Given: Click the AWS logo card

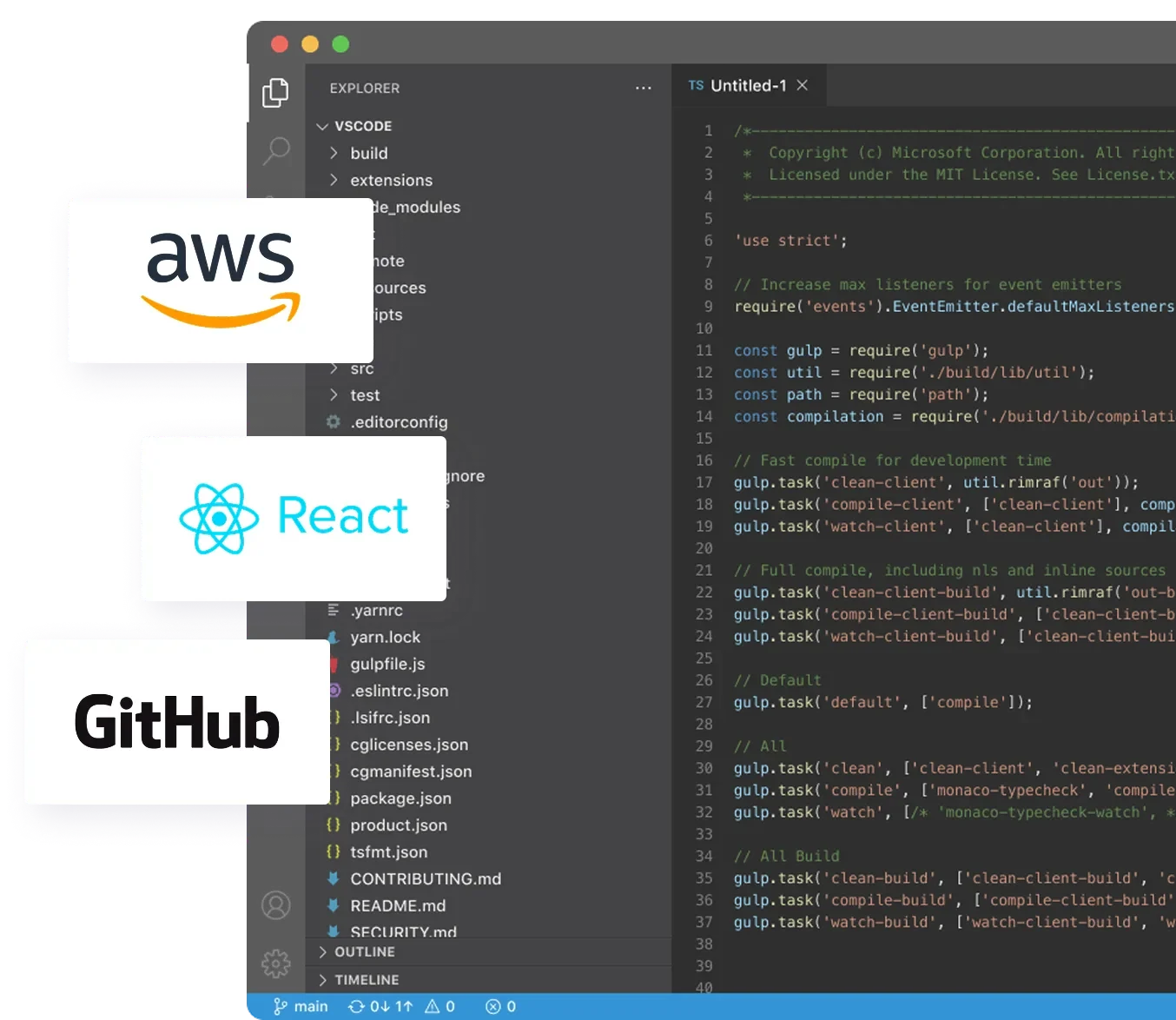Looking at the screenshot, I should pos(221,281).
